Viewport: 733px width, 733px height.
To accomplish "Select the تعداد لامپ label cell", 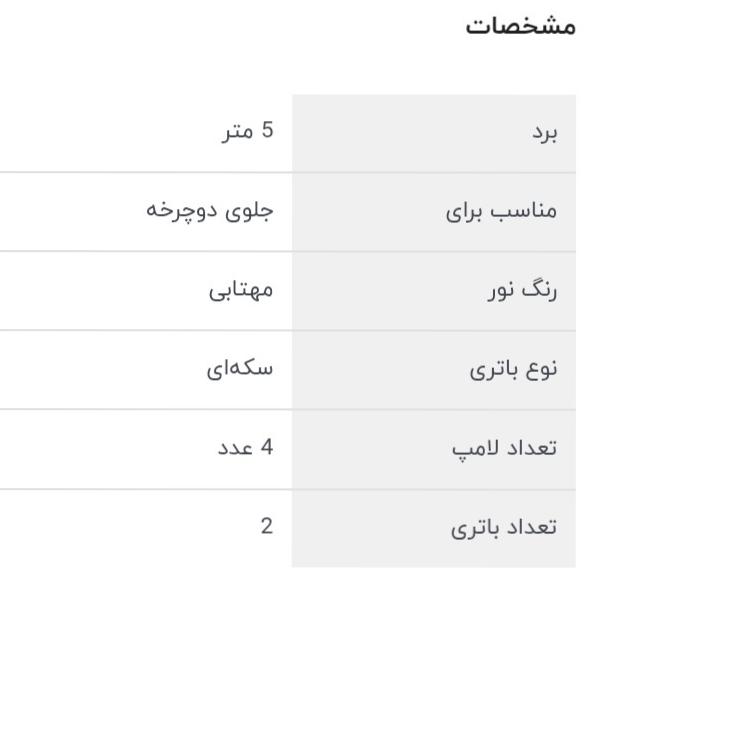I will (433, 449).
